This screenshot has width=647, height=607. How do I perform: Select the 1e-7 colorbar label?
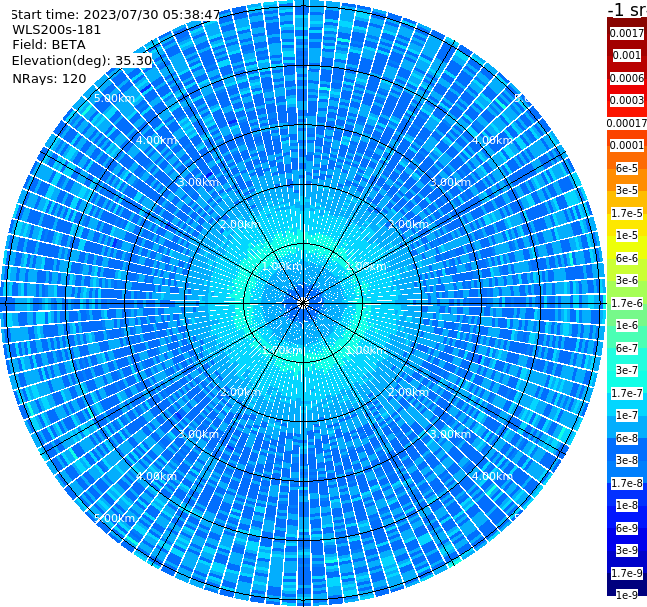click(627, 415)
